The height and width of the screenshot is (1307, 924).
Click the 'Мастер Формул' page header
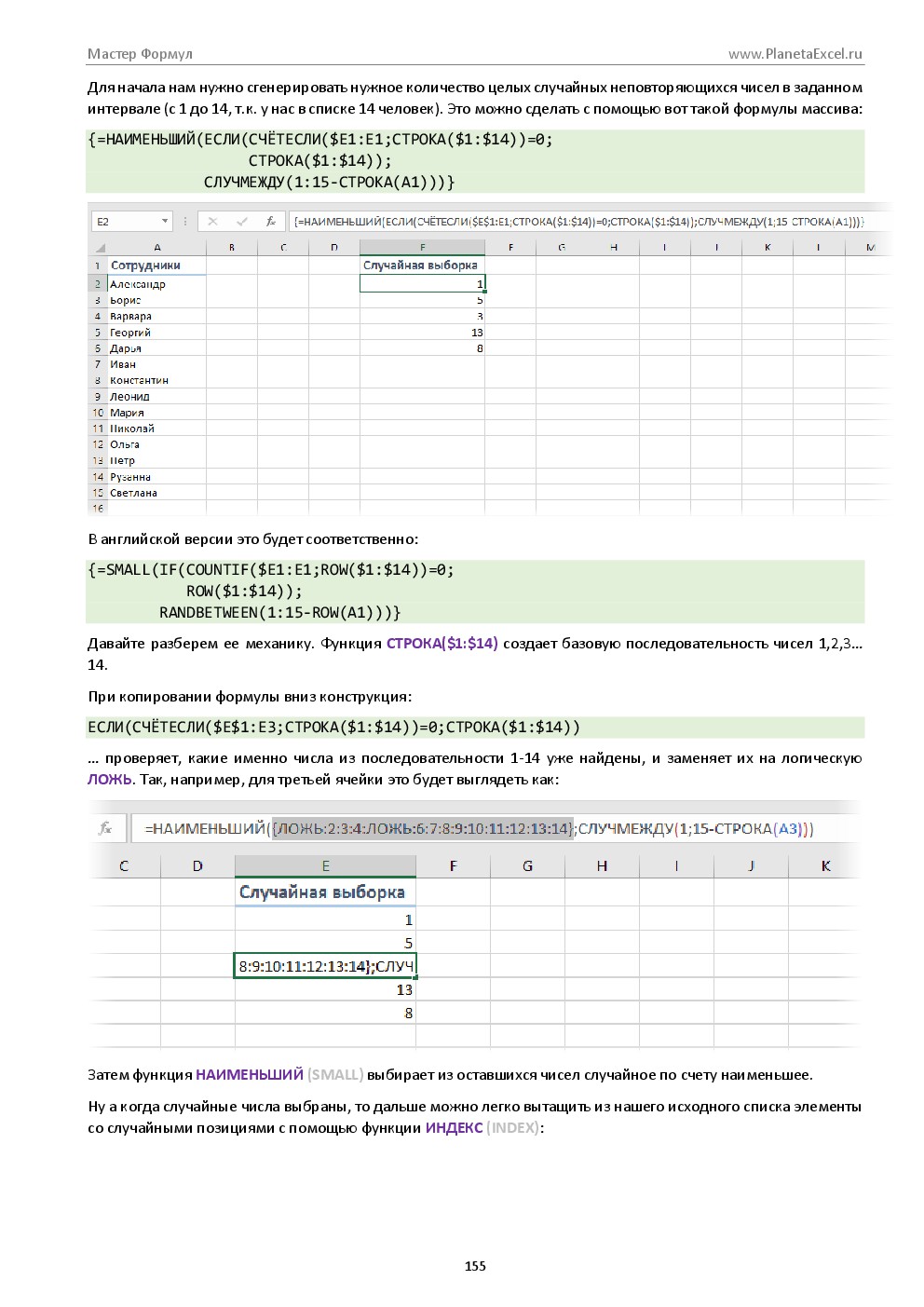click(140, 54)
